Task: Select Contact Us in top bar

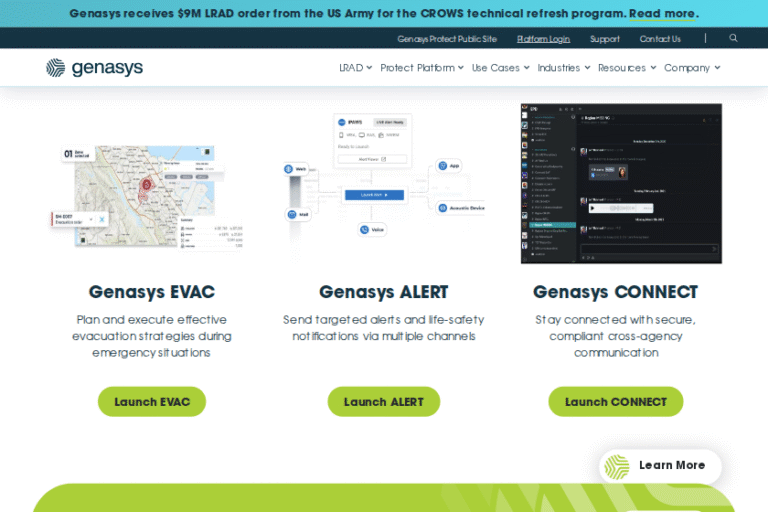Action: pos(660,39)
